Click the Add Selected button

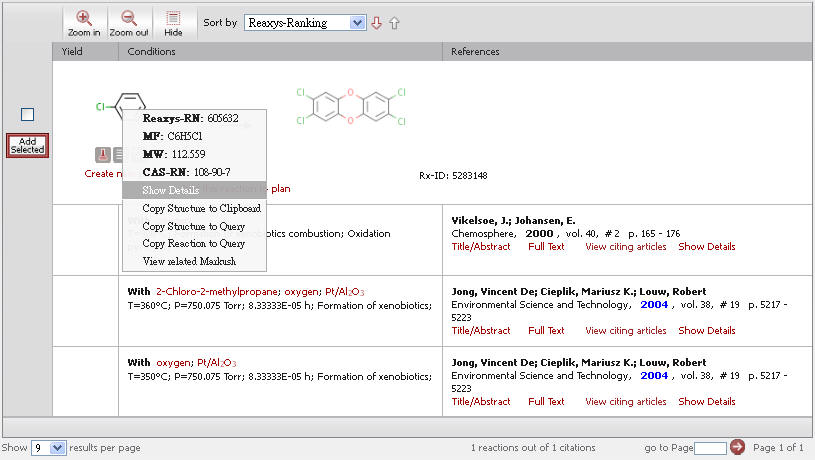28,146
